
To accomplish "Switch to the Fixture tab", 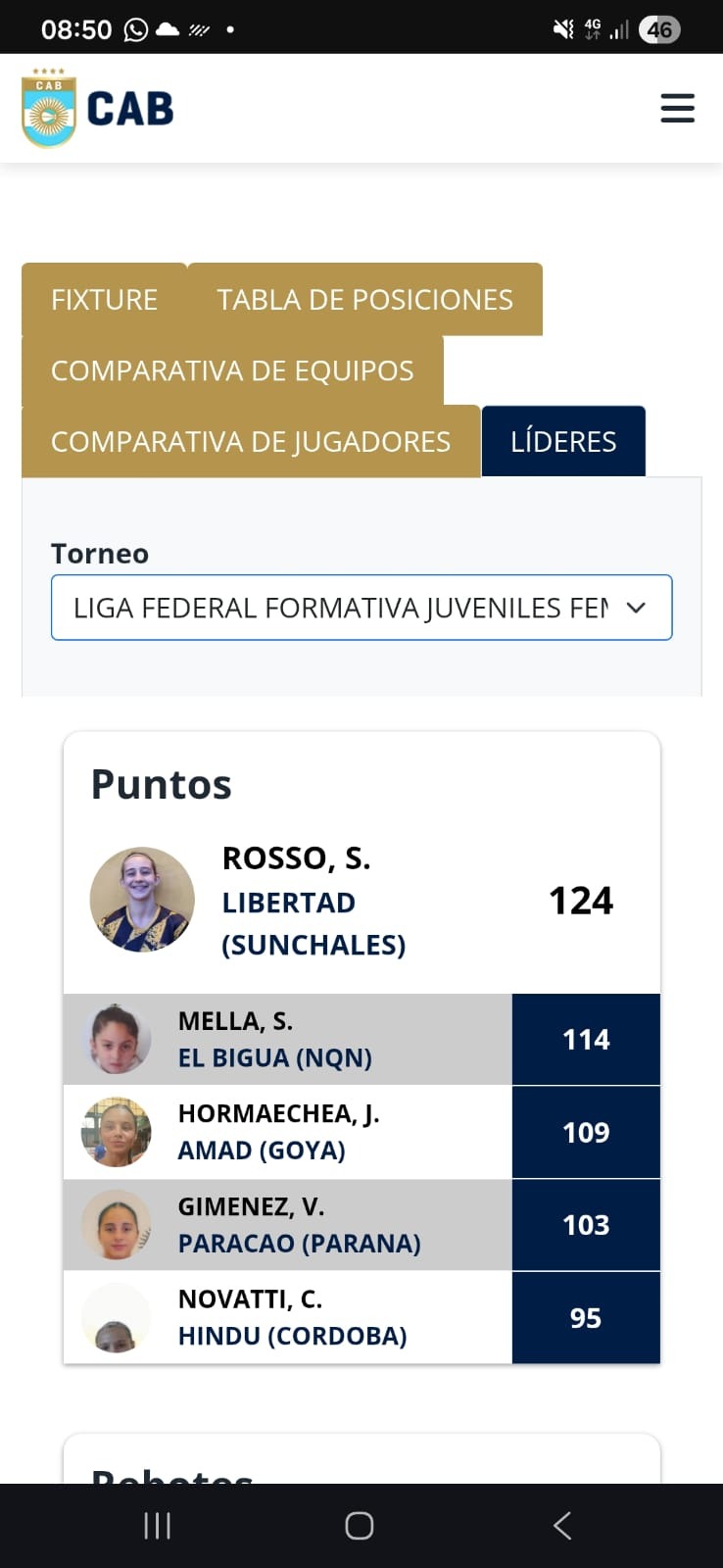I will 104,299.
